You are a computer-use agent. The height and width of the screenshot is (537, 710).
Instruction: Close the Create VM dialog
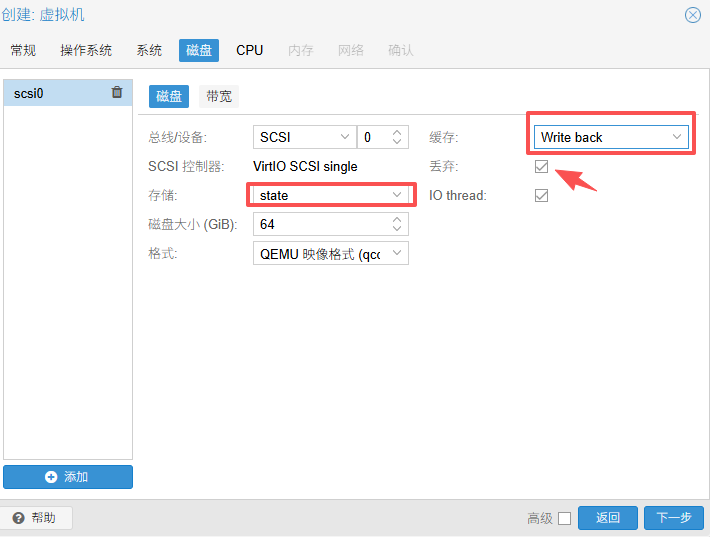pyautogui.click(x=692, y=15)
